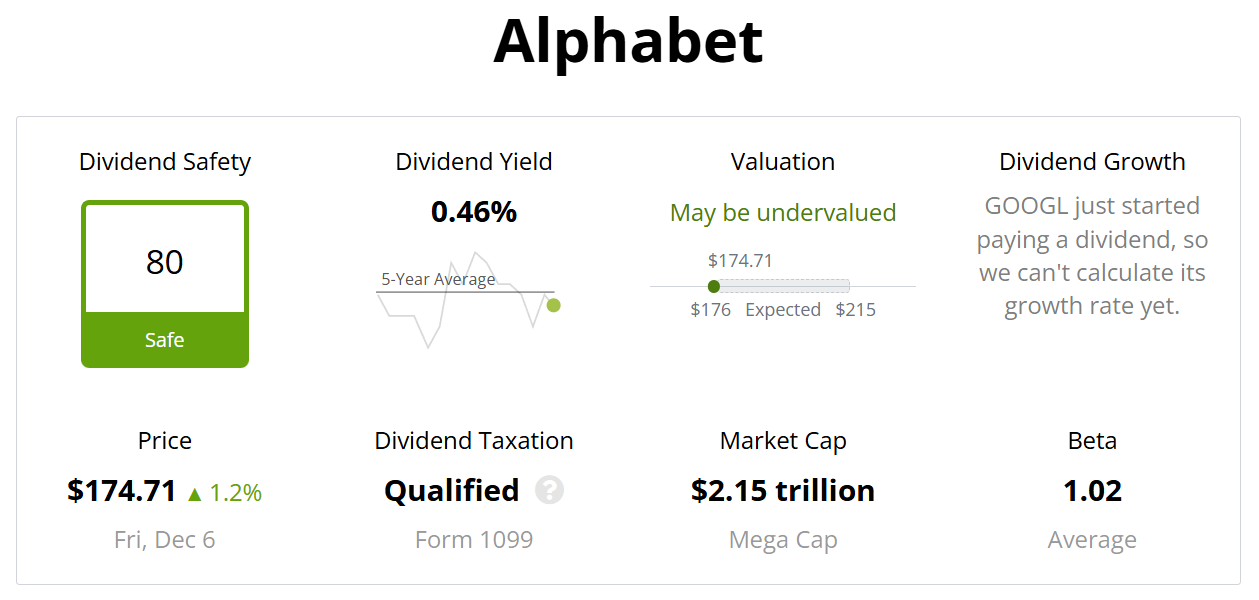This screenshot has width=1259, height=600.
Task: Click the question mark help icon beside Qualified
Action: [549, 490]
